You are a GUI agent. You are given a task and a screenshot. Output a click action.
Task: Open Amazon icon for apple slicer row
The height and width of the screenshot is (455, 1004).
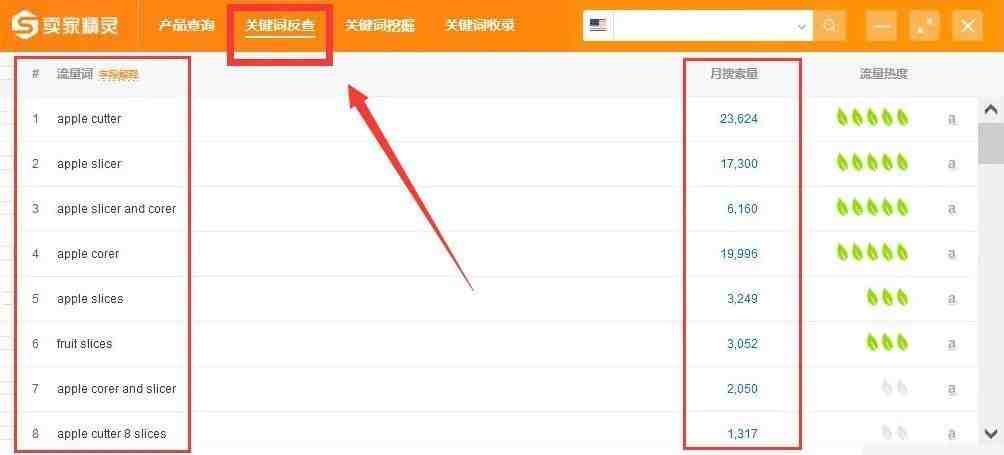(952, 164)
